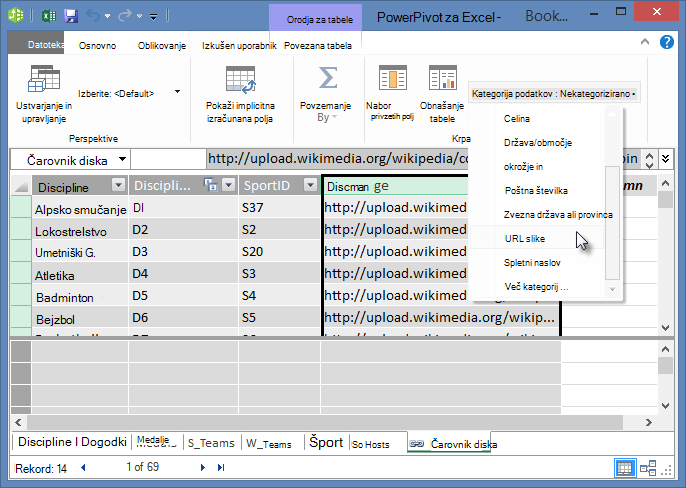The image size is (686, 488).
Task: Open the Undo history dropdown arrow
Action: 107,17
